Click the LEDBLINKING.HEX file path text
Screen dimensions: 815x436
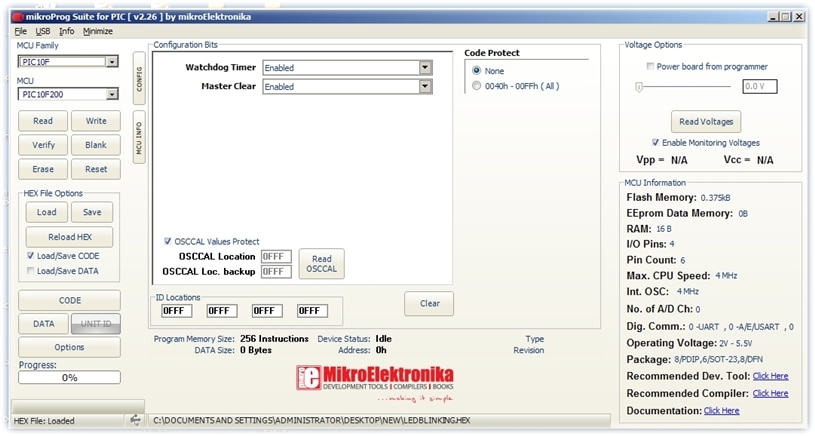312,420
